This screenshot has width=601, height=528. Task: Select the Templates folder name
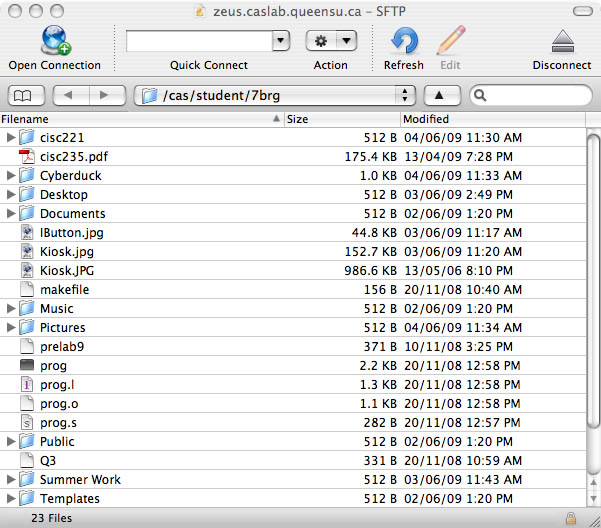(70, 498)
